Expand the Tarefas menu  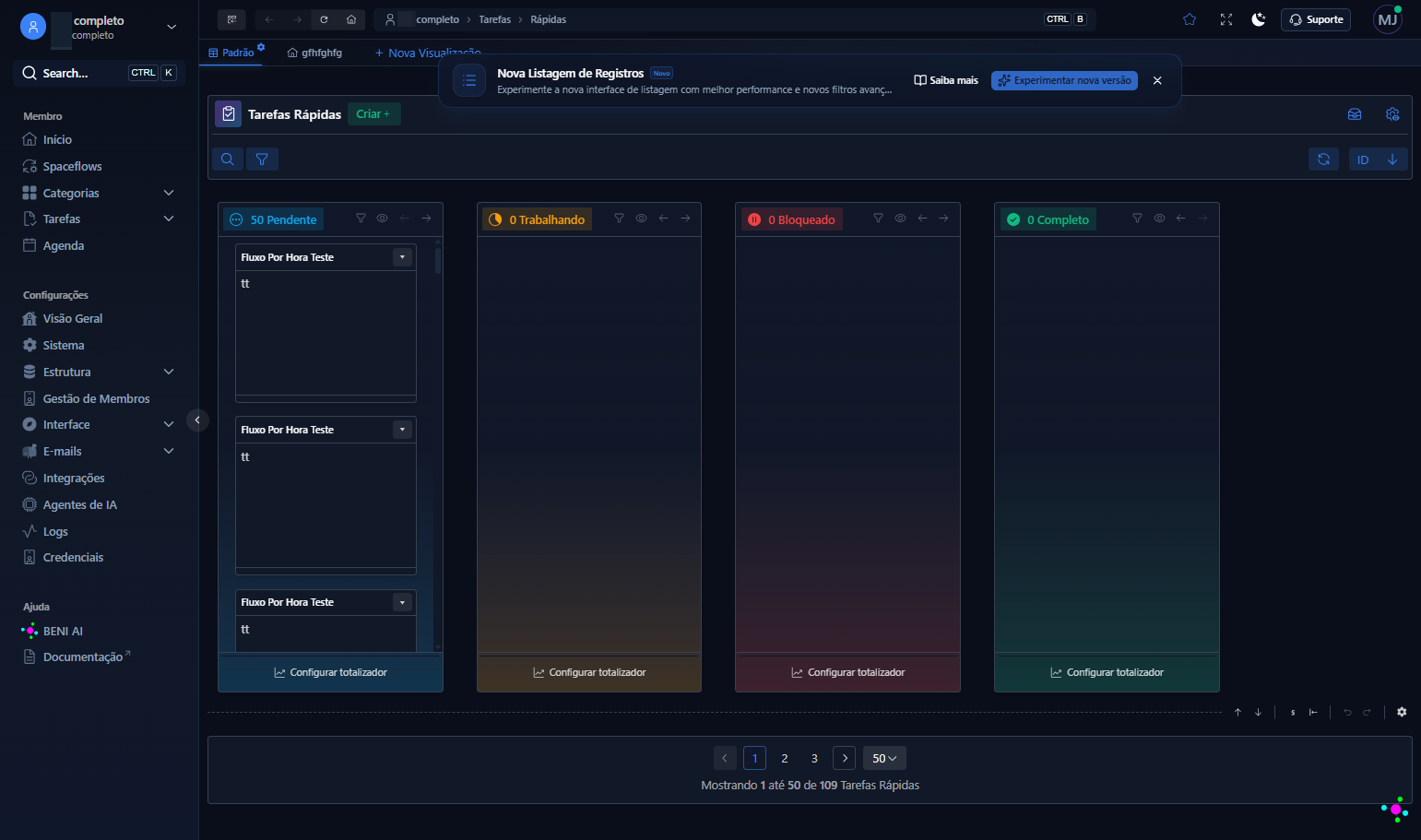tap(169, 219)
